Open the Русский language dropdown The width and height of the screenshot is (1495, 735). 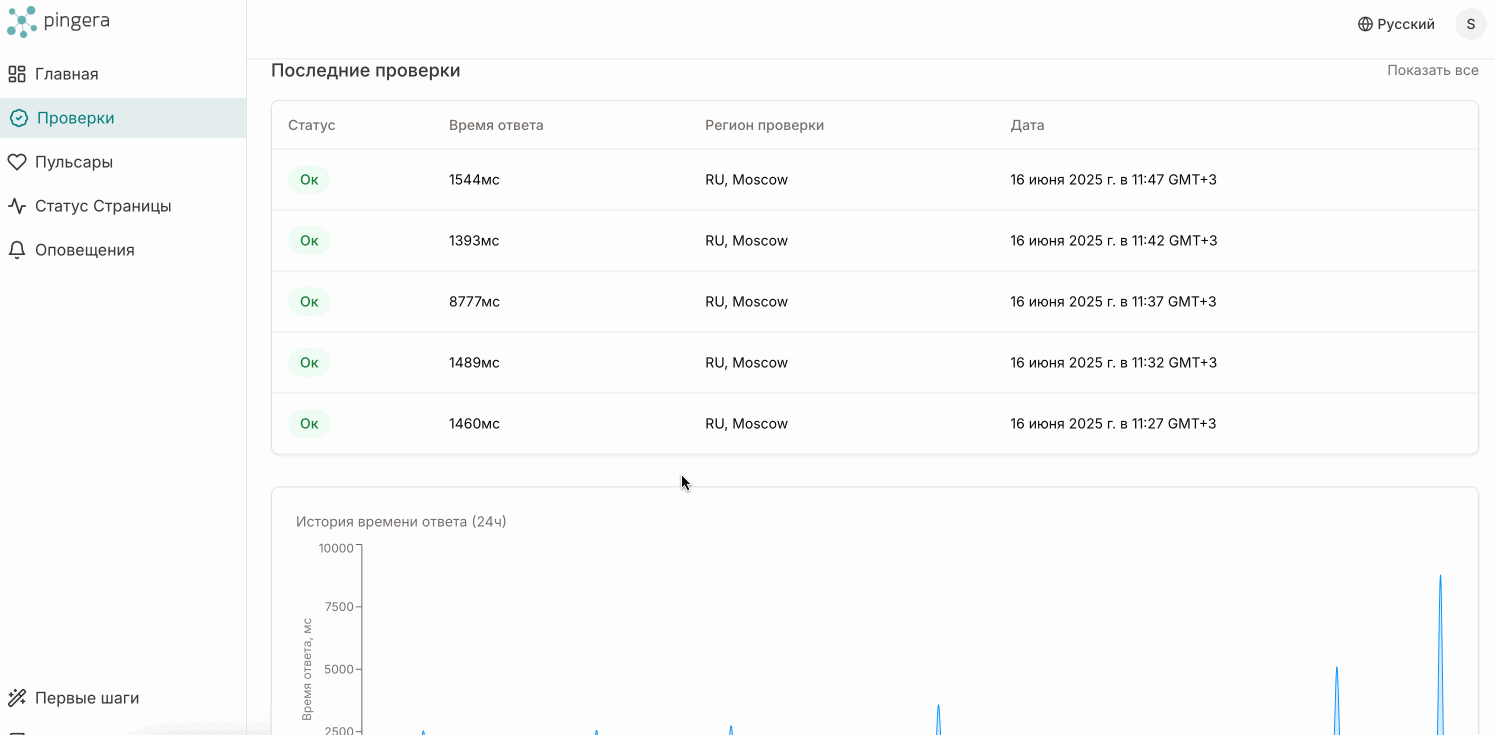click(1396, 24)
